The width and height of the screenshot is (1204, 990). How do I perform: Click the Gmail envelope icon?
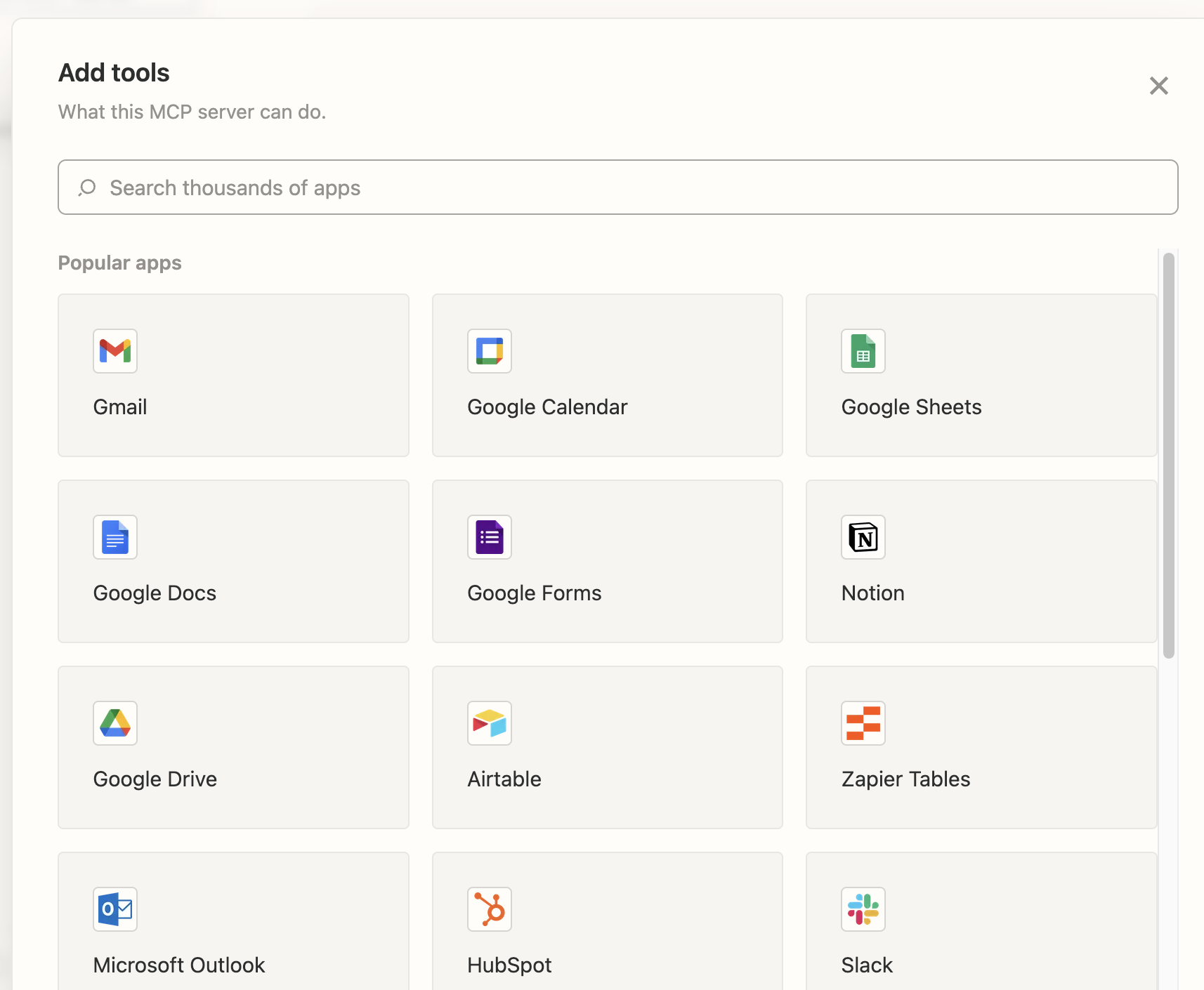[x=115, y=351]
